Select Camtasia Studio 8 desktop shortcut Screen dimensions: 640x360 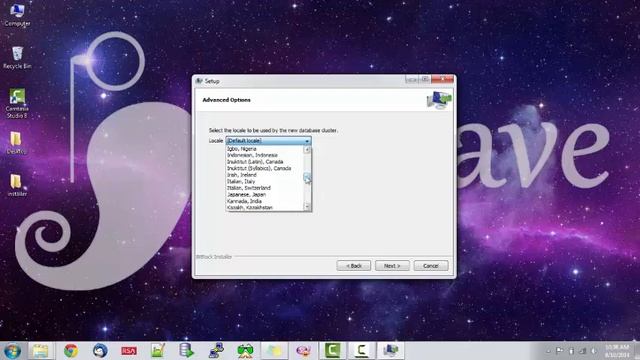17,104
